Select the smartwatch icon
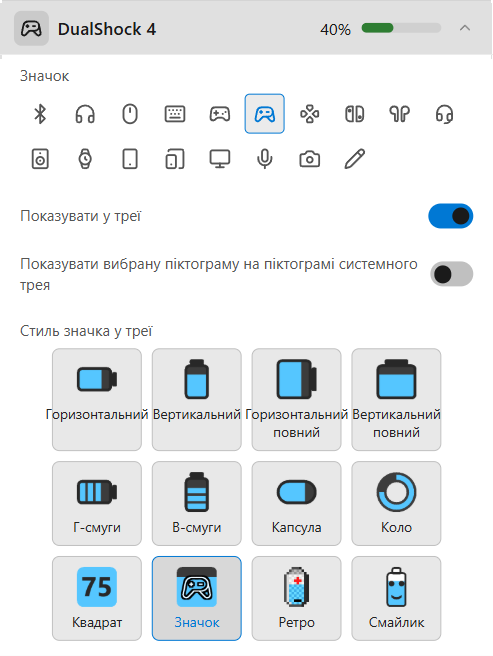Viewport: 493px width, 656px height. [x=85, y=159]
